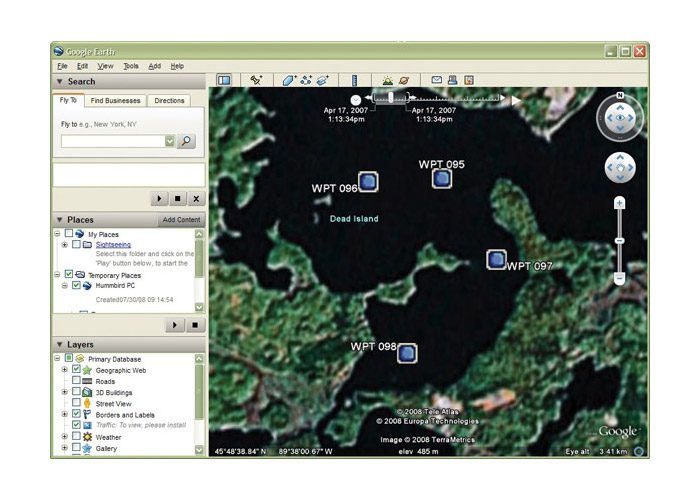Switch to Find Businesses tab

point(115,100)
